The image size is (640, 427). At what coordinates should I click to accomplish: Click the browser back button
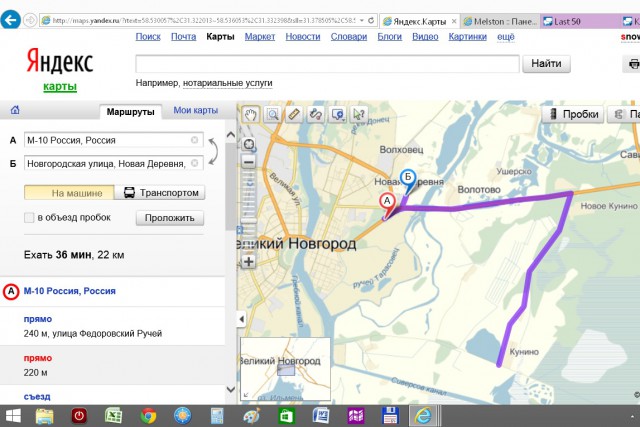pos(10,20)
